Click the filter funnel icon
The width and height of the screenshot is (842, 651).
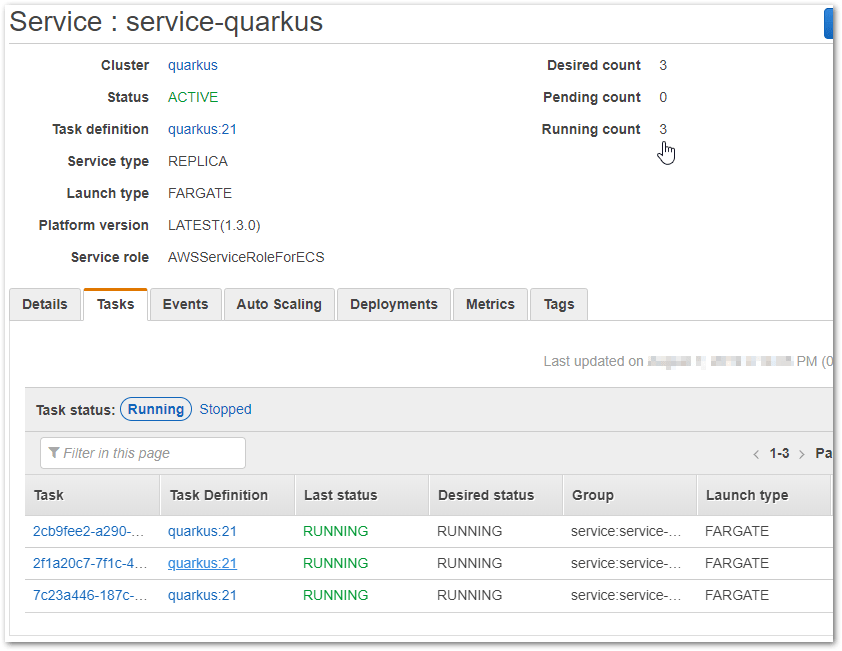tap(54, 453)
